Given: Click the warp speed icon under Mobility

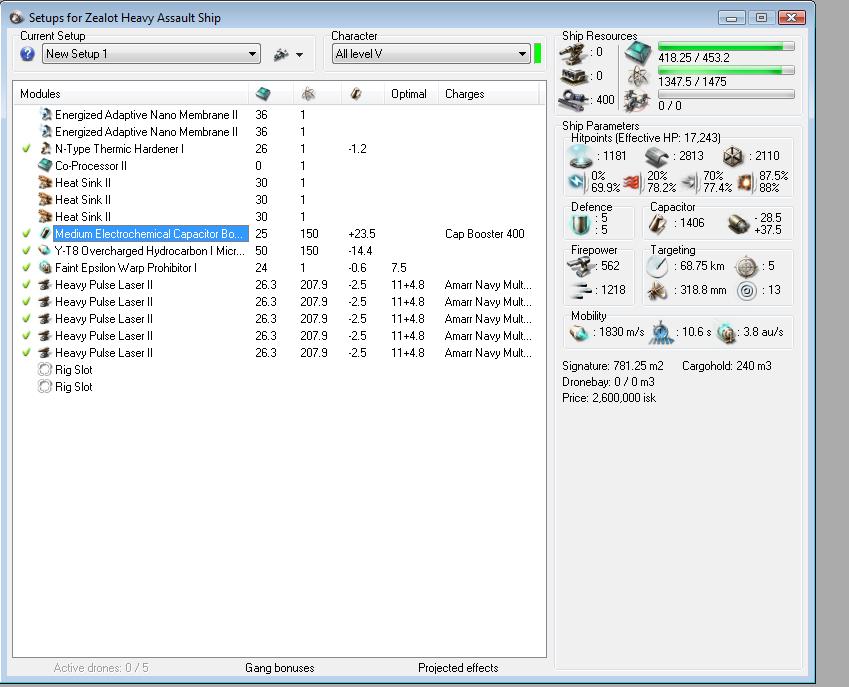Looking at the screenshot, I should [x=726, y=332].
